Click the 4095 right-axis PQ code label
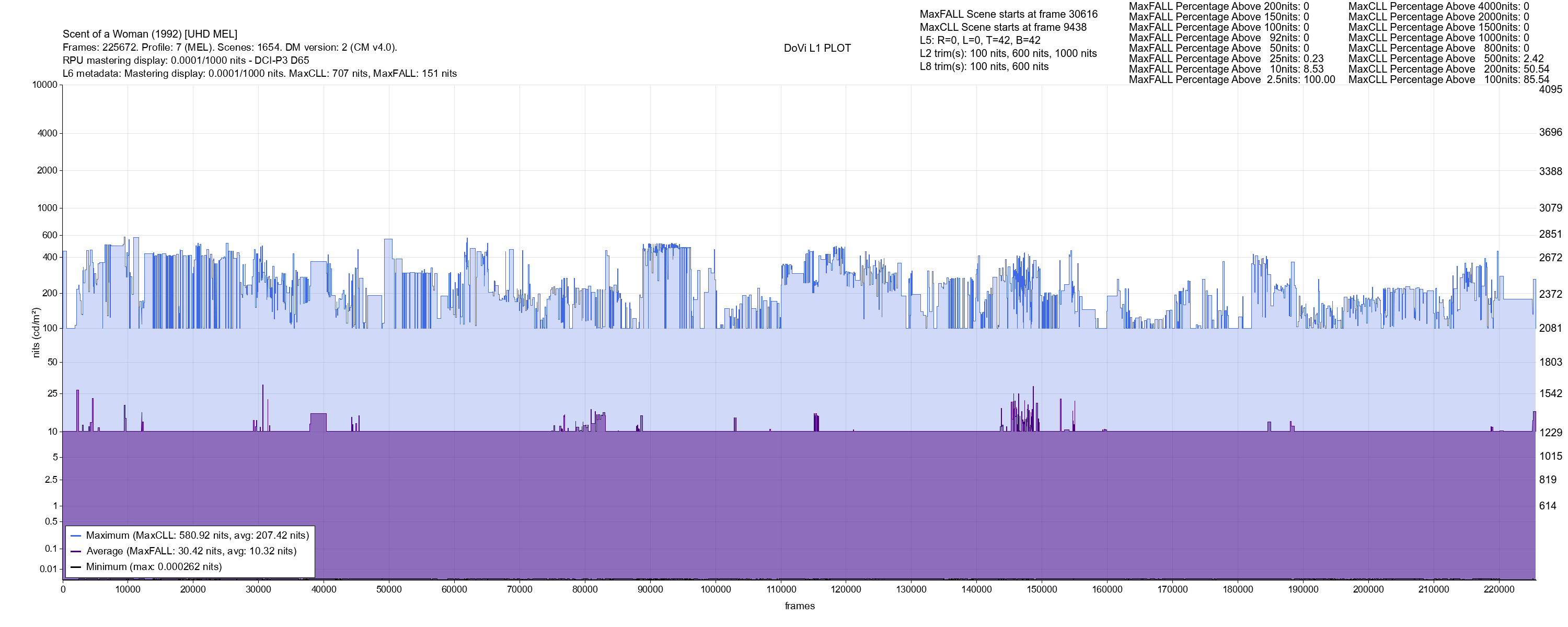The height and width of the screenshot is (627, 1568). coord(1550,89)
